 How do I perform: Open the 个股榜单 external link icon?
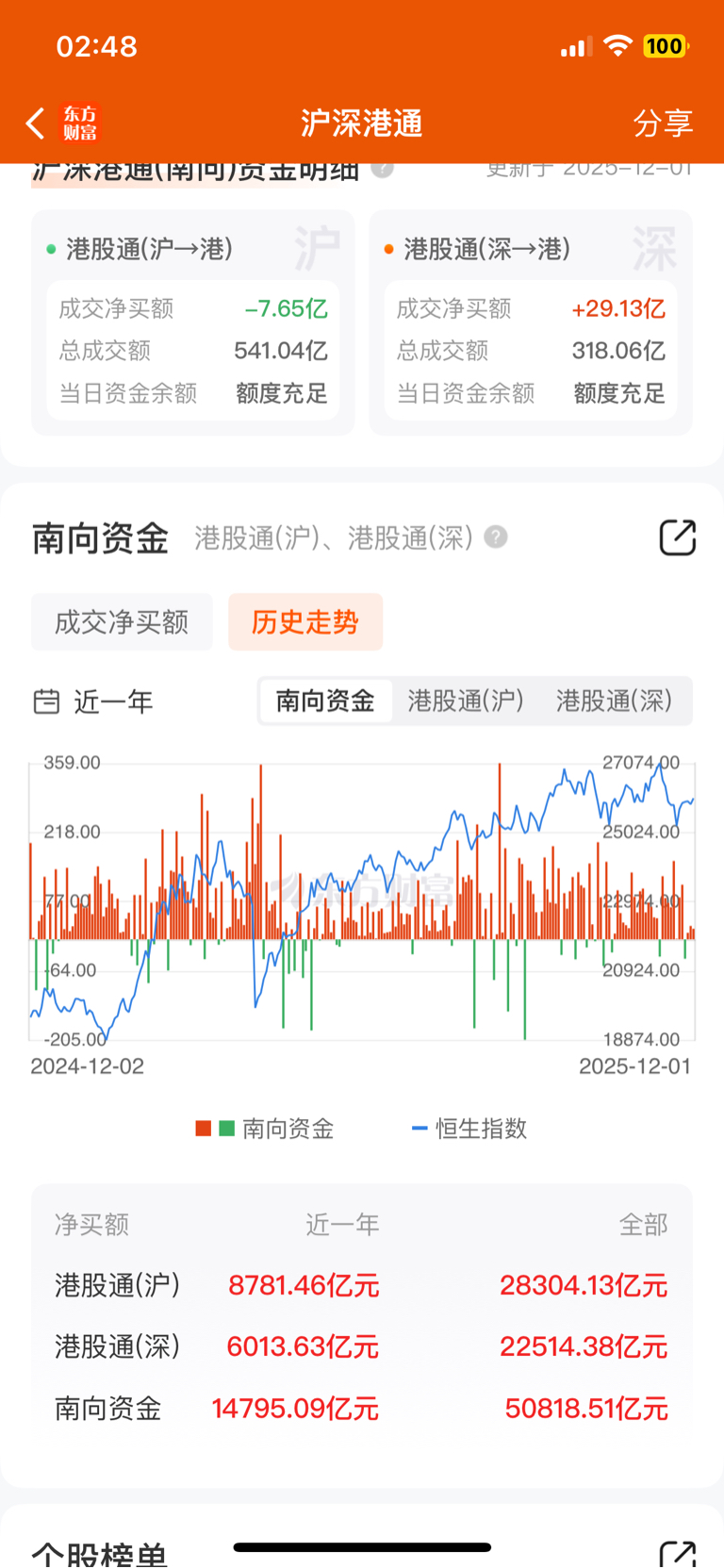click(x=677, y=1553)
